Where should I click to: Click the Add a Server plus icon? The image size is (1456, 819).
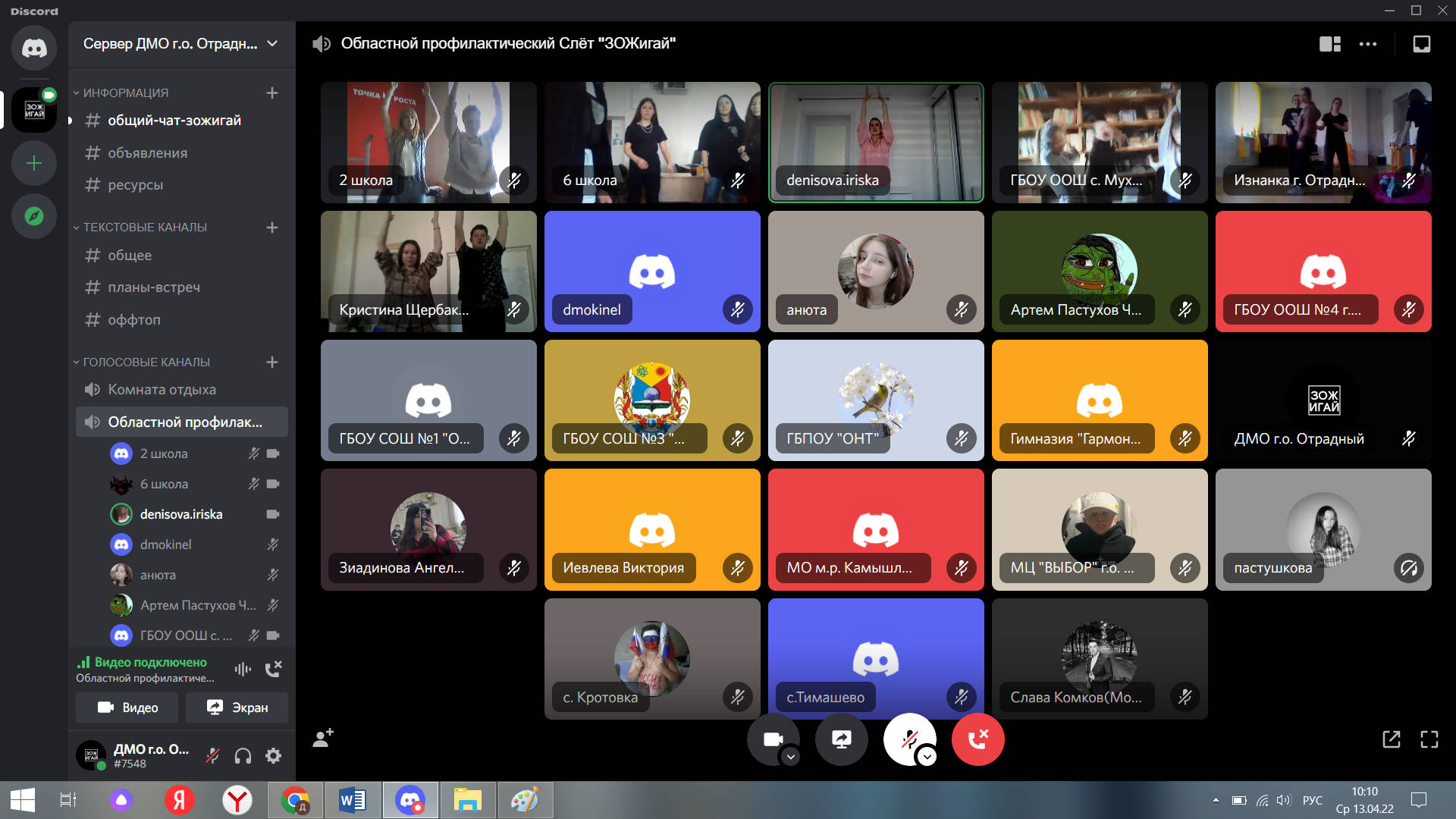pos(34,163)
